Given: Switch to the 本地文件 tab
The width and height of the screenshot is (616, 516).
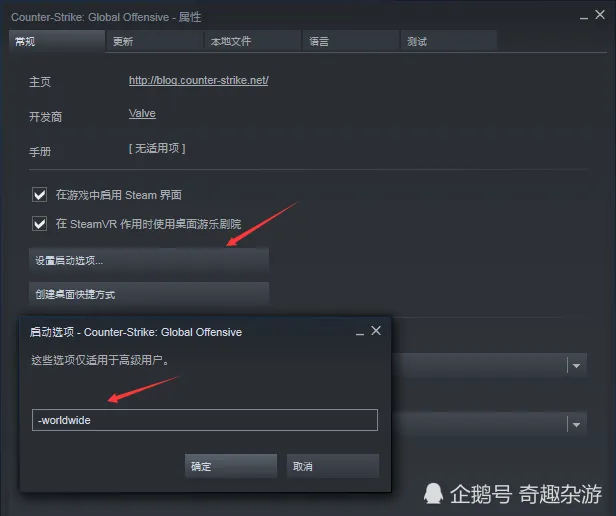Looking at the screenshot, I should click(x=253, y=41).
